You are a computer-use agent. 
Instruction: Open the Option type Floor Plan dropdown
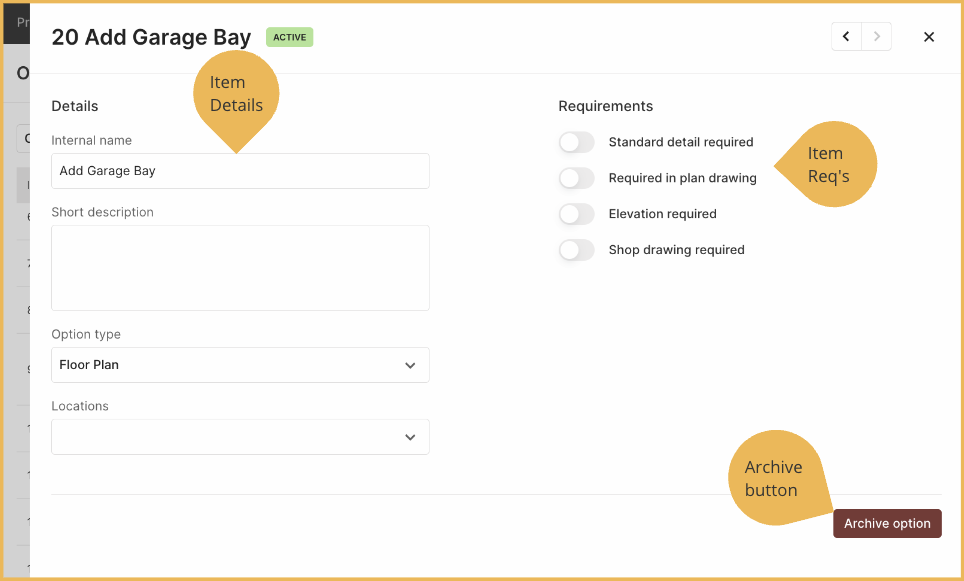coord(240,365)
